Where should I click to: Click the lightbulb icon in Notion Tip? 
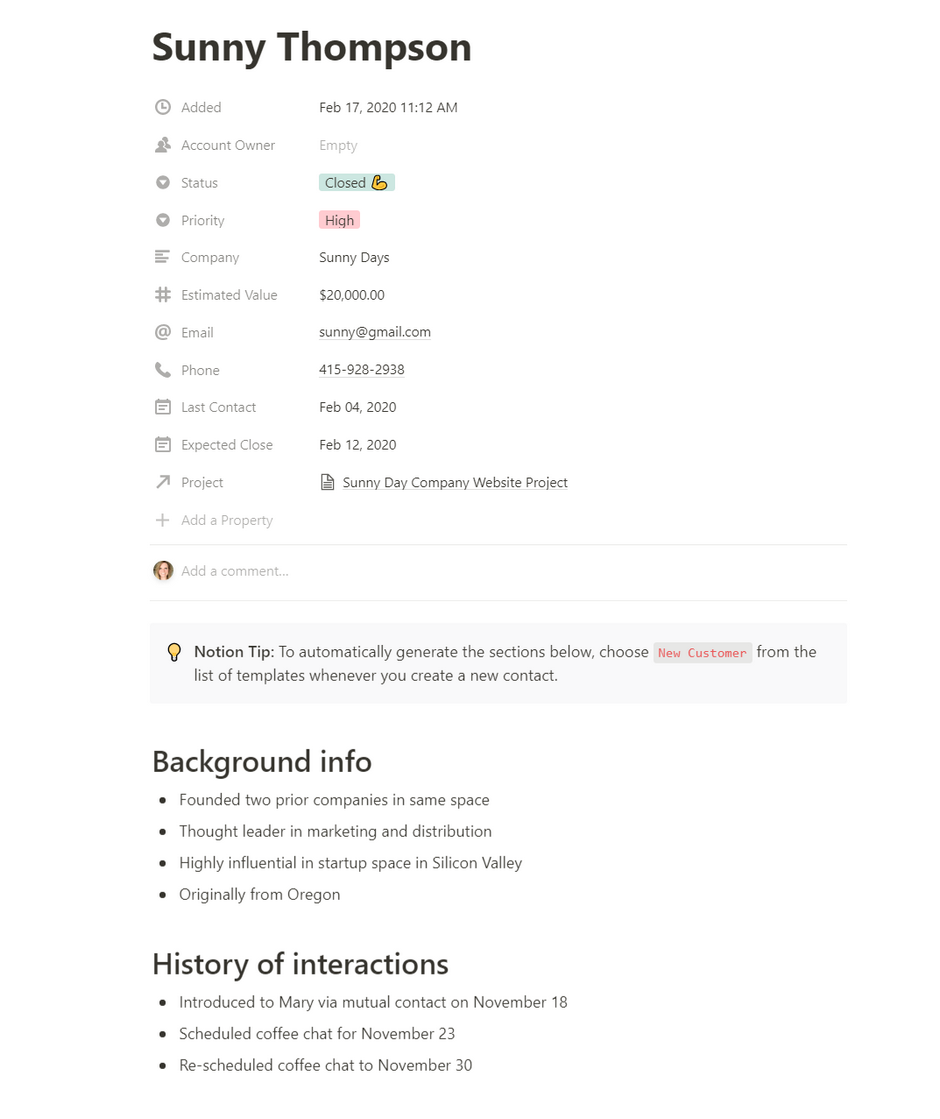tap(174, 653)
